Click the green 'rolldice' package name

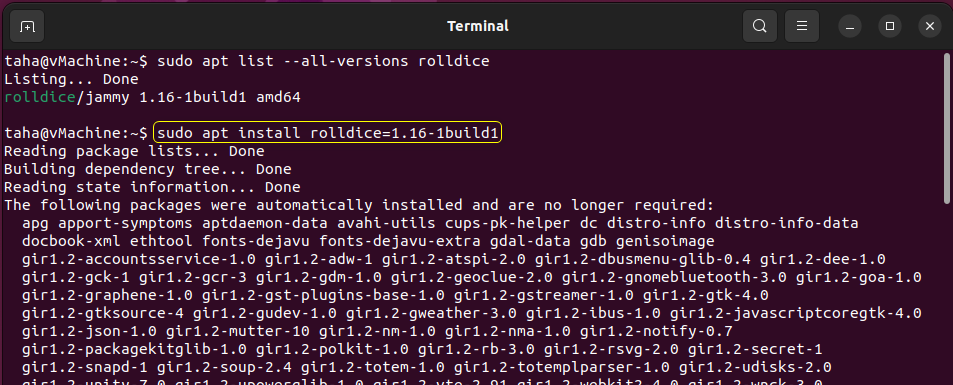point(40,97)
